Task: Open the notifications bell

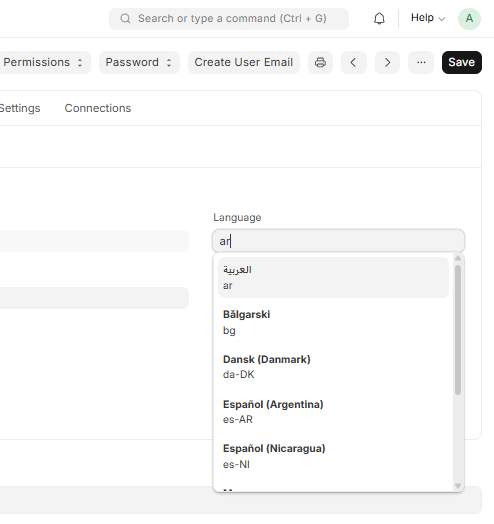Action: coord(379,18)
